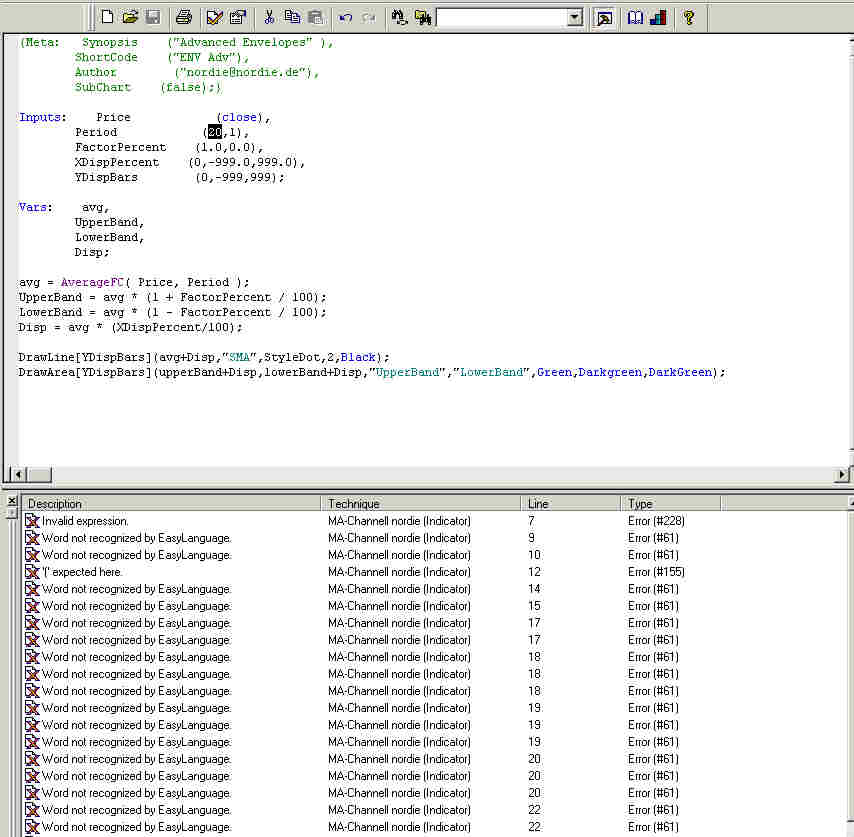Copy selection using toolbar icon

pos(292,17)
